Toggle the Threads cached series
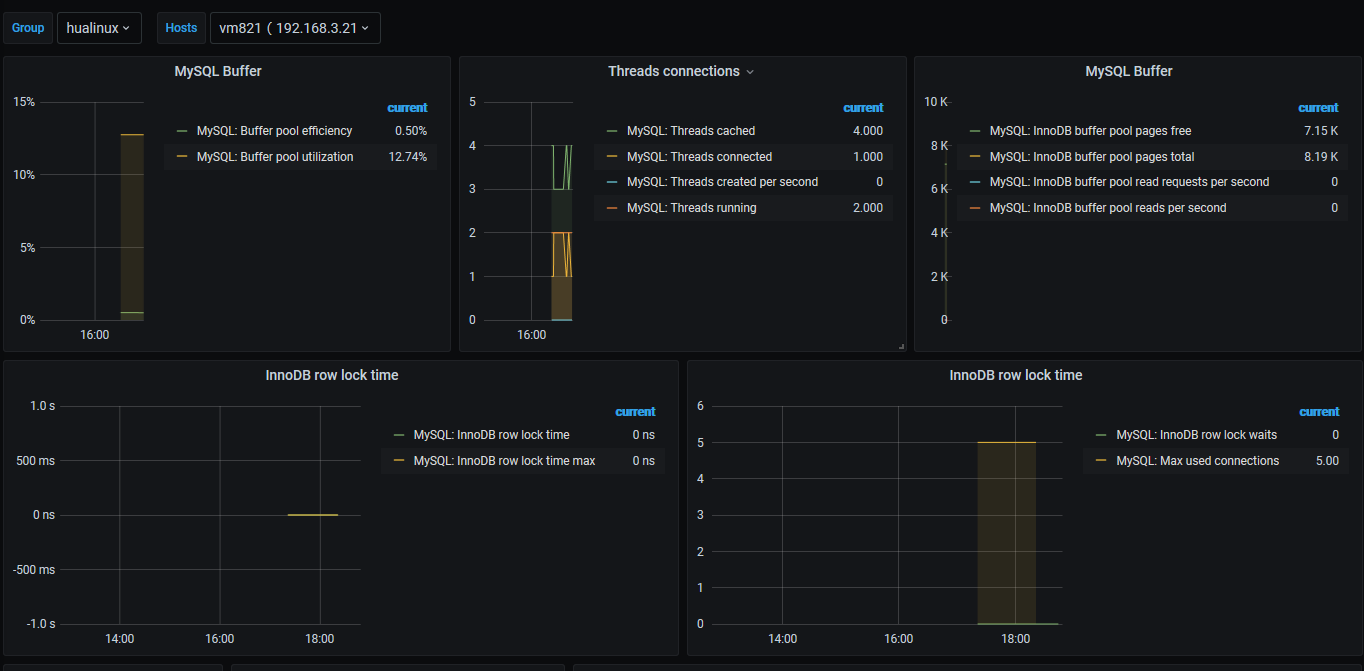 [691, 131]
